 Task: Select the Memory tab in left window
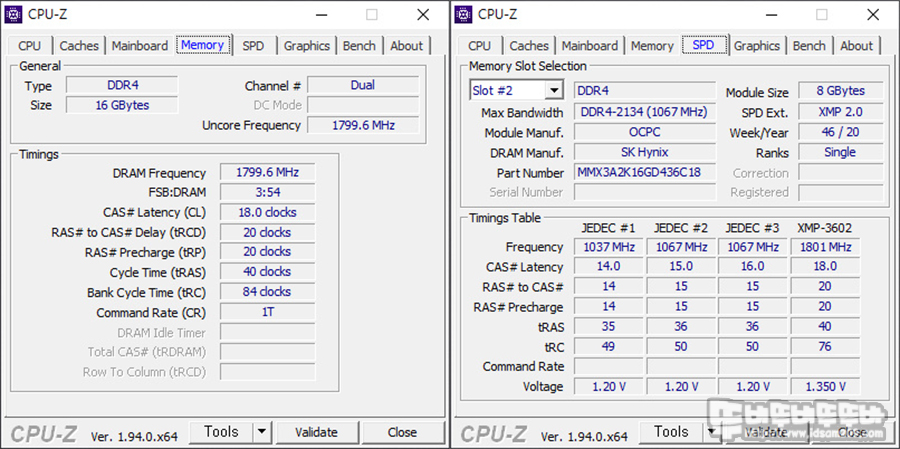203,45
